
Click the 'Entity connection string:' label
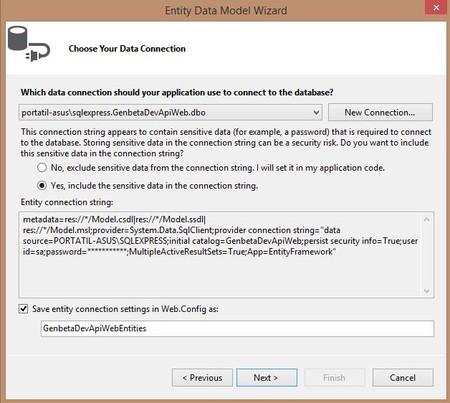[x=67, y=202]
